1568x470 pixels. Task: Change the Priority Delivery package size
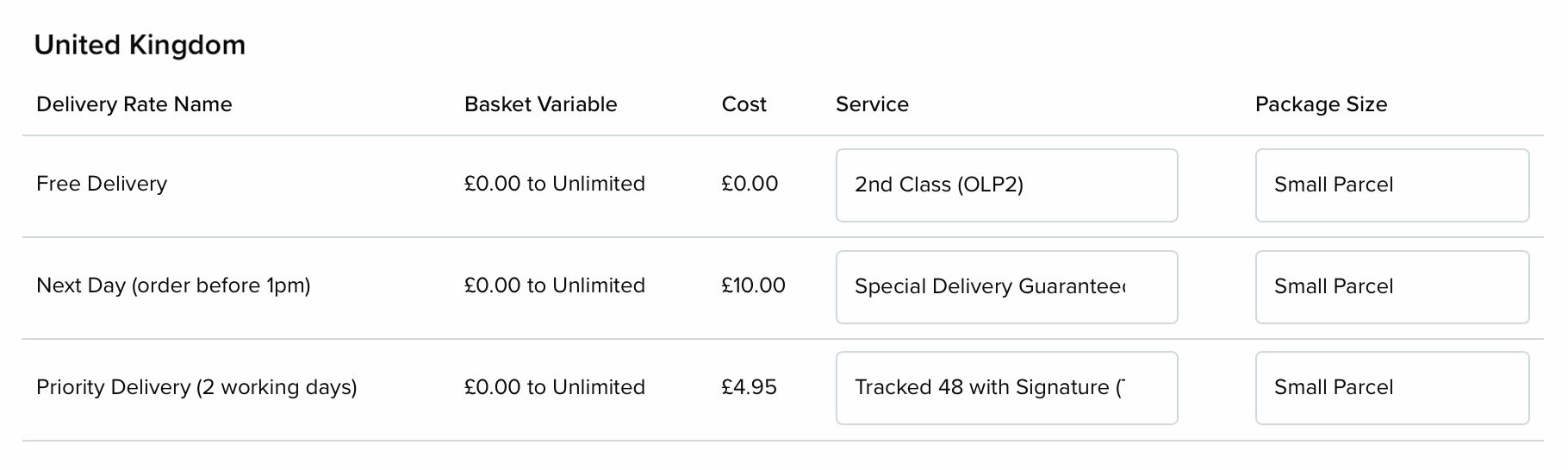[x=1391, y=388]
